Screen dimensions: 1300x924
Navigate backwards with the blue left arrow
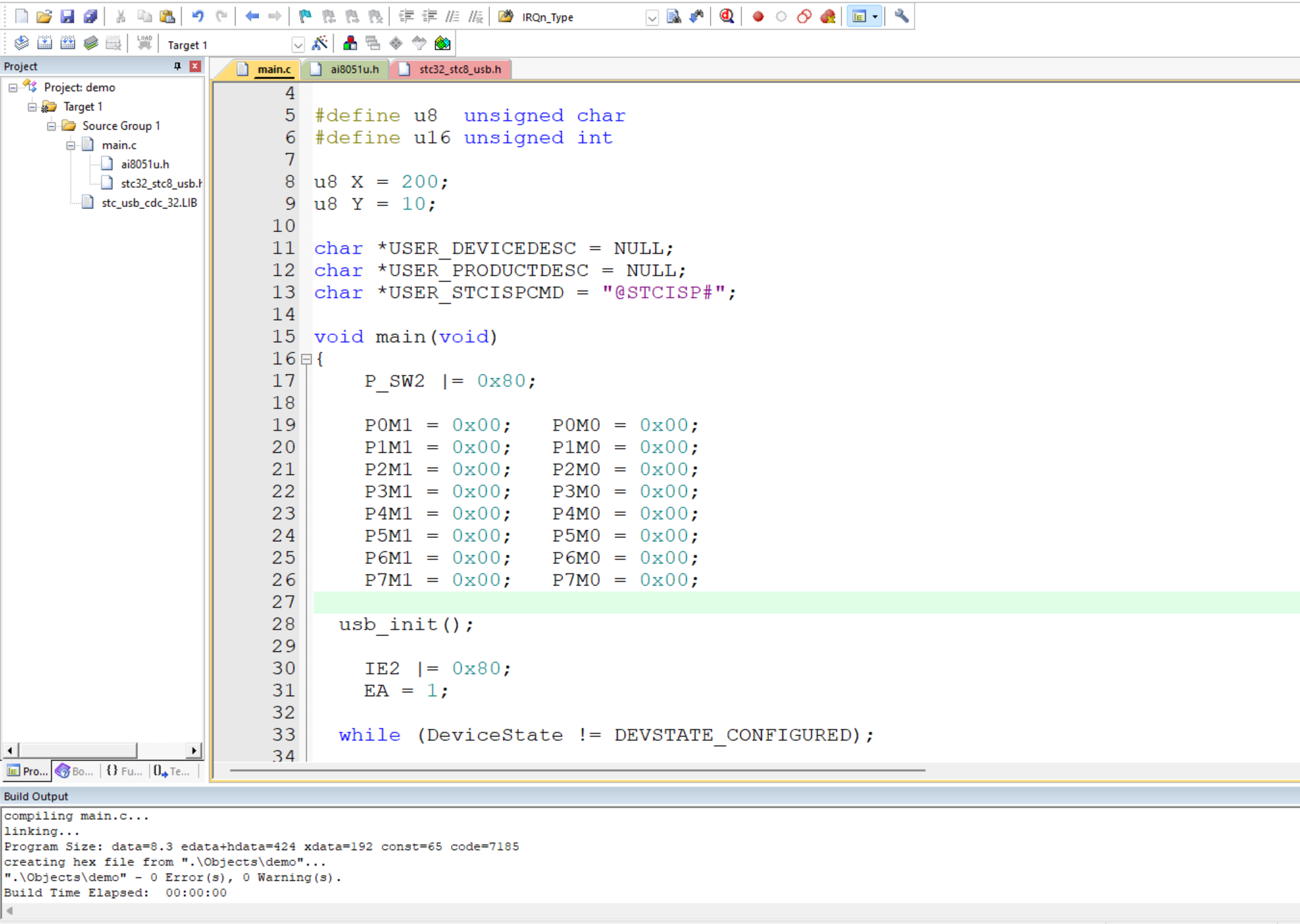click(252, 17)
